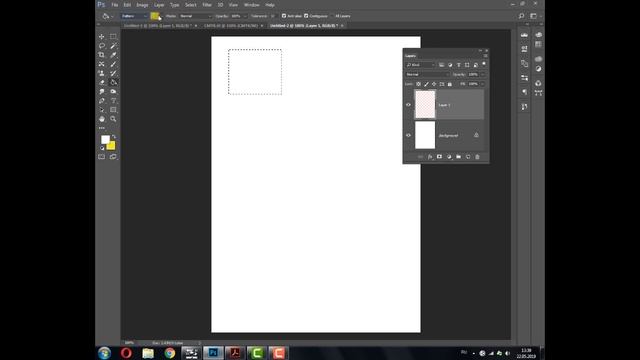Image resolution: width=640 pixels, height=360 pixels.
Task: Search with magnifier in options bar
Action: pos(521,16)
